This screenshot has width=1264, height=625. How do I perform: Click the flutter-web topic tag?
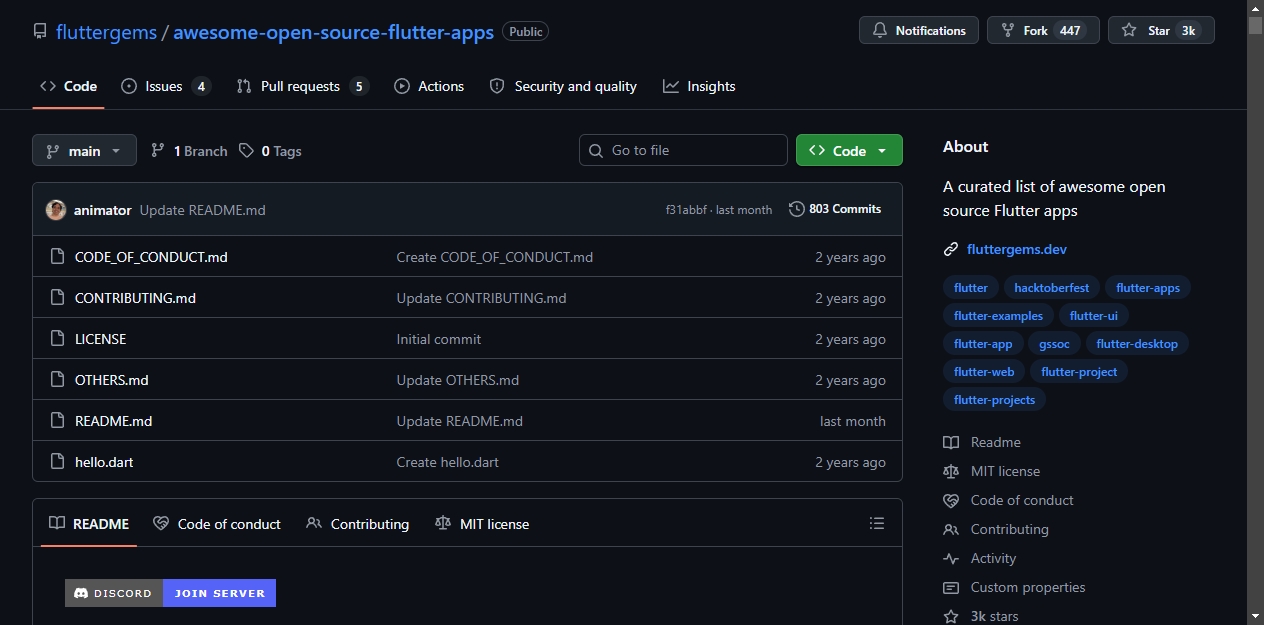[984, 372]
